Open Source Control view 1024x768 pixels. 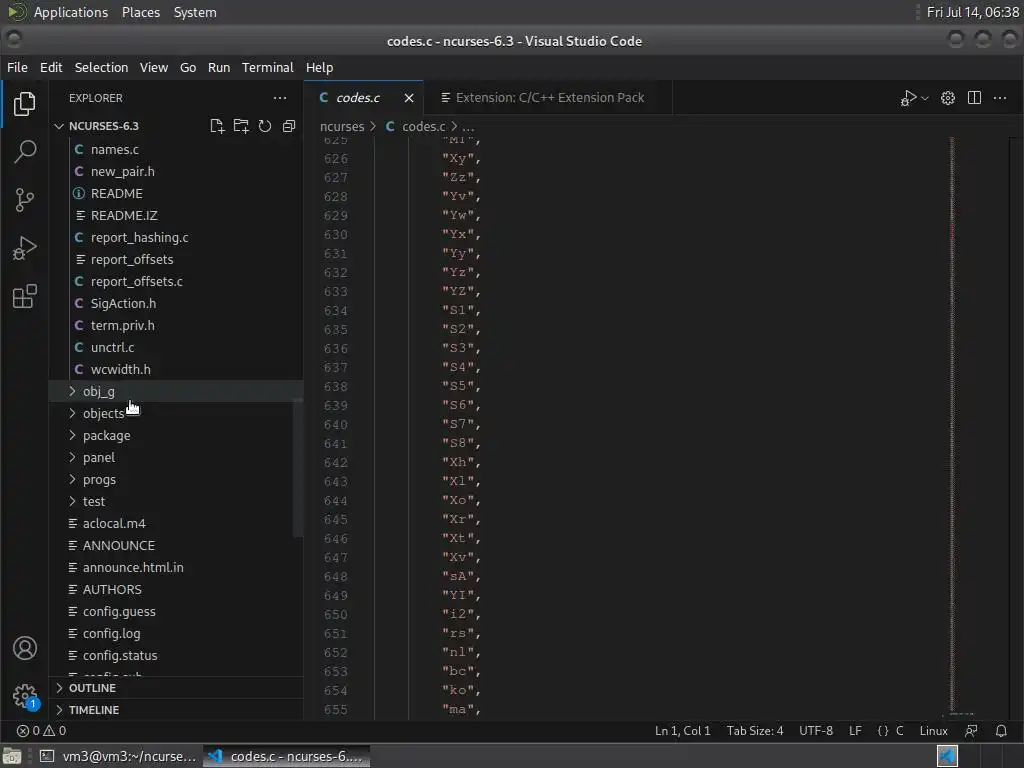point(24,200)
